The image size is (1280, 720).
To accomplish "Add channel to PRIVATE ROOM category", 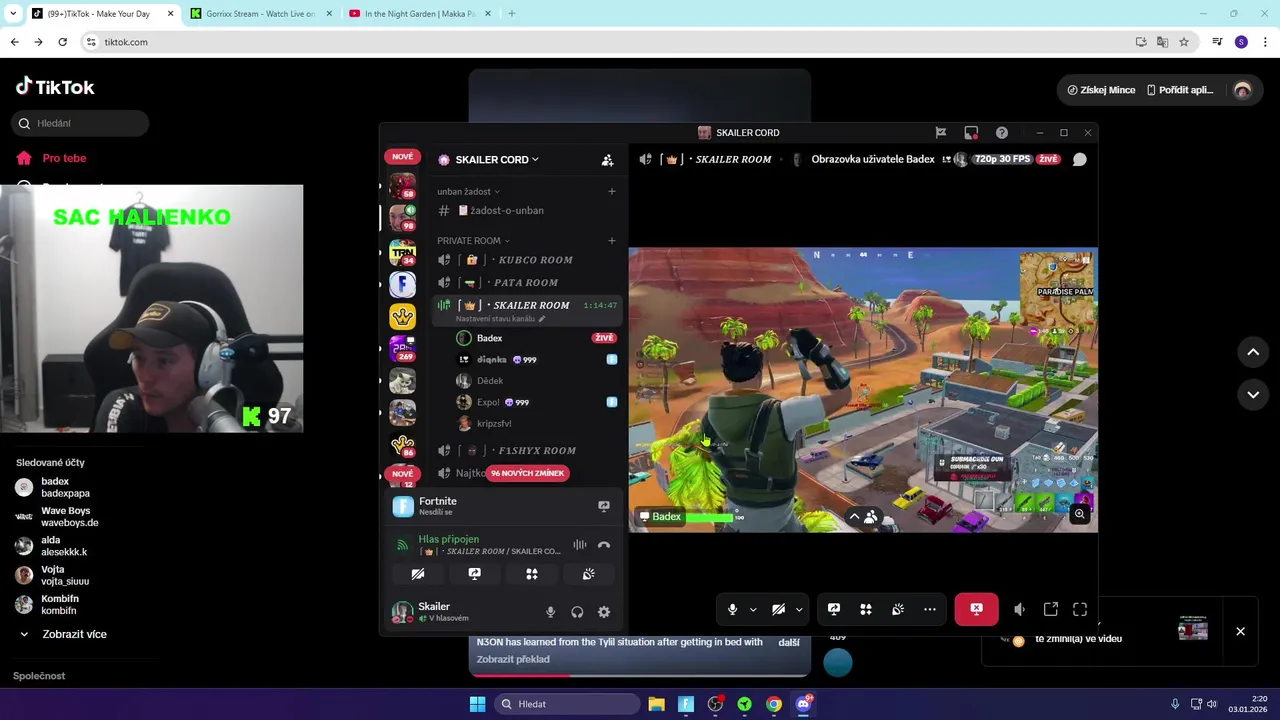I will coord(612,240).
